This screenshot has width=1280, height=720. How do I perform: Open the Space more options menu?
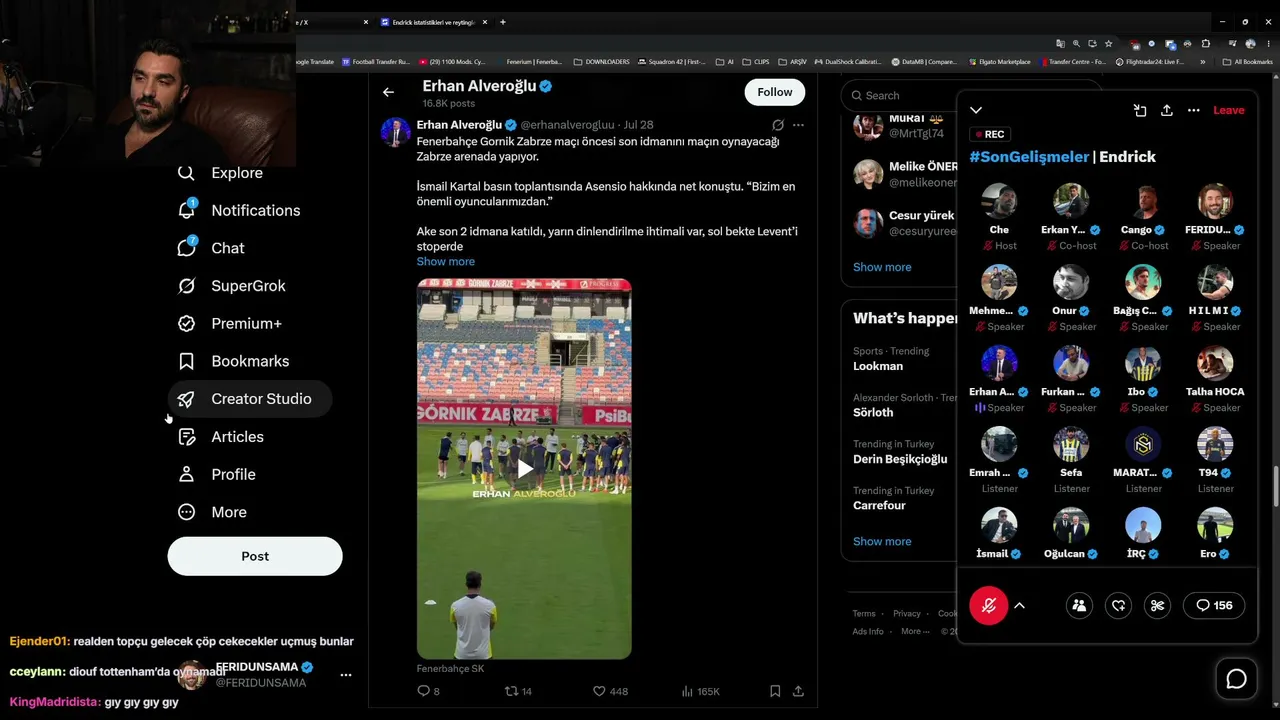[x=1193, y=110]
